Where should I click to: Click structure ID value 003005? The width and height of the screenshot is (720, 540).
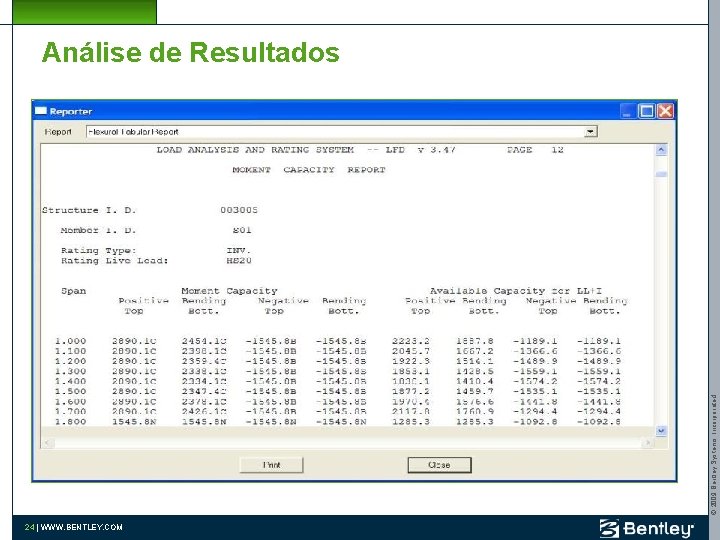(x=239, y=210)
